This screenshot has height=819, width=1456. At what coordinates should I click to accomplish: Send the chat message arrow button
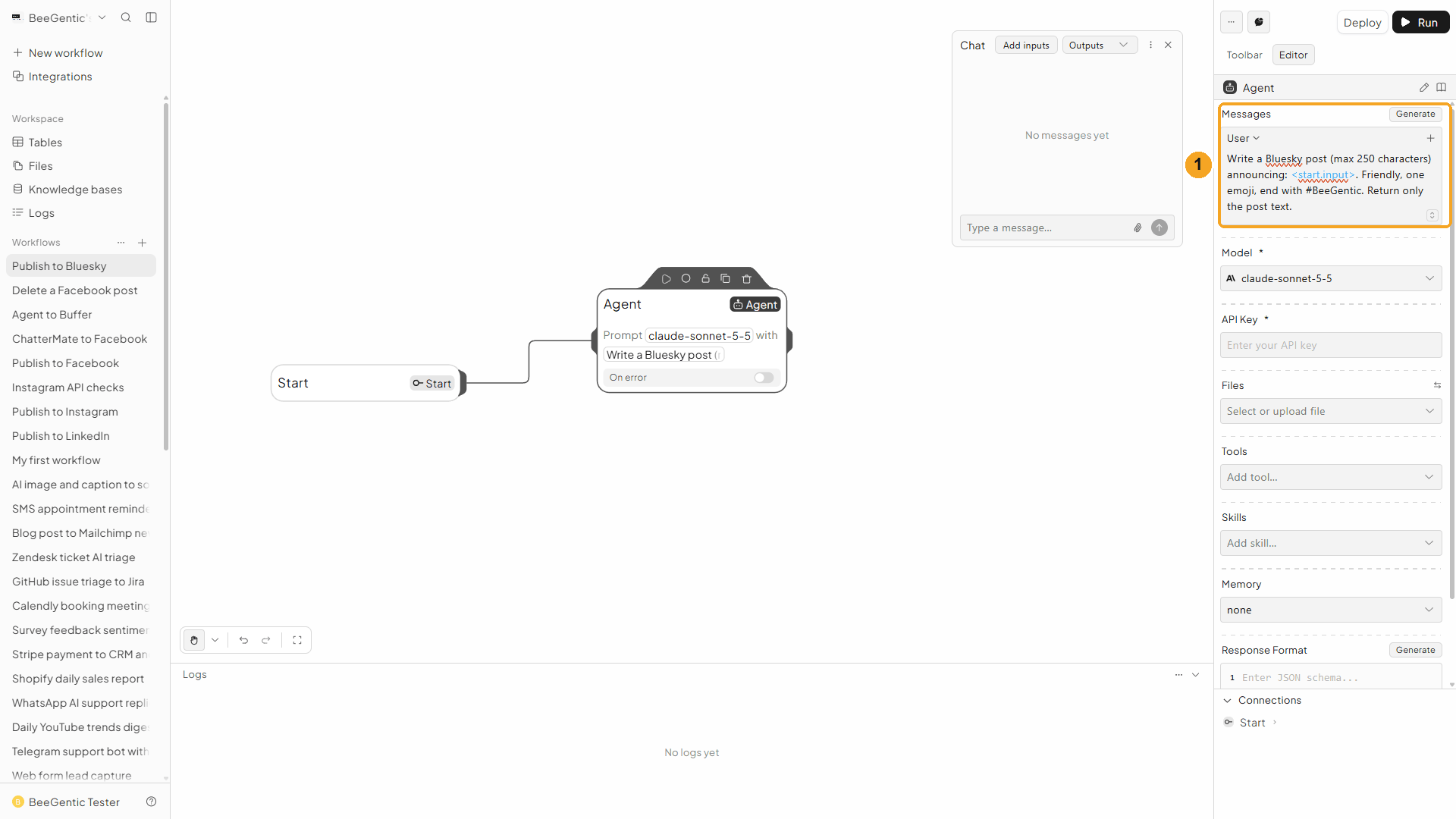(x=1159, y=227)
